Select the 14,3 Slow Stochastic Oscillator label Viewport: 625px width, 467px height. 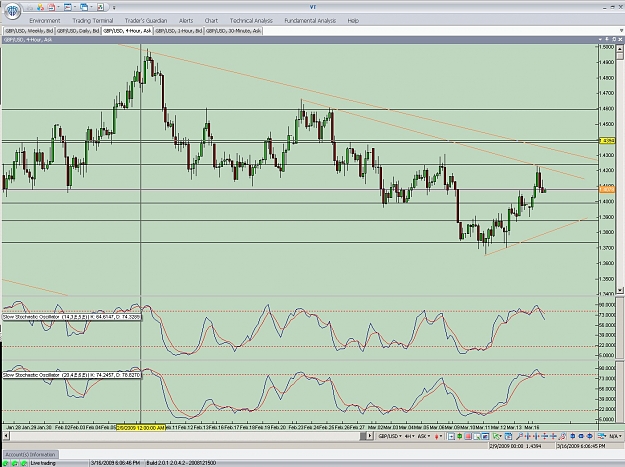(x=72, y=317)
